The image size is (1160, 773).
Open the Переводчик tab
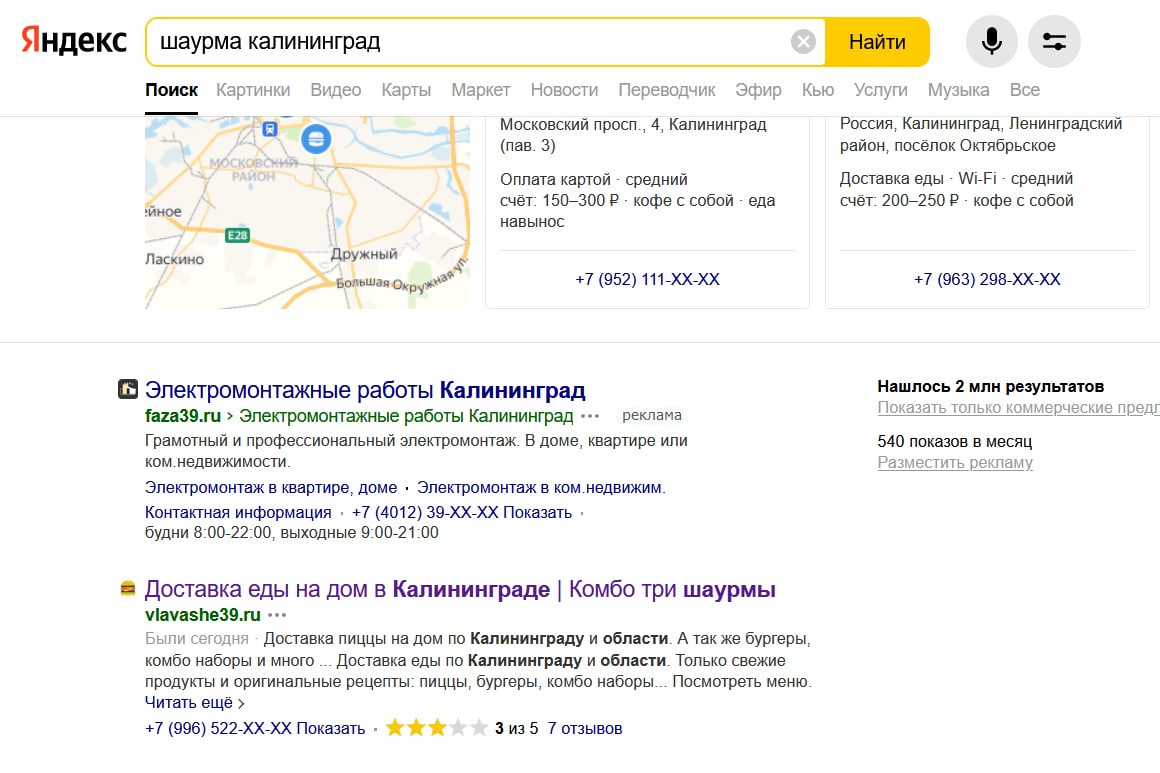tap(667, 90)
